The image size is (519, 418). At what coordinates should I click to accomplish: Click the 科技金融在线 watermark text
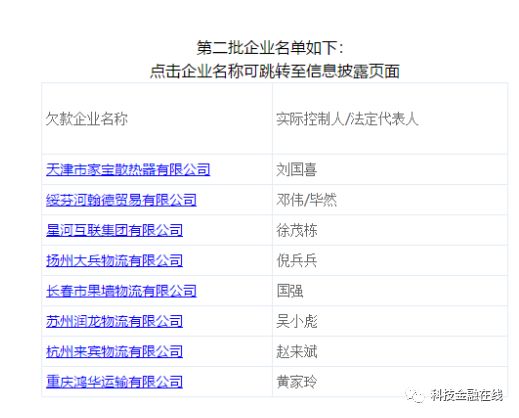466,395
